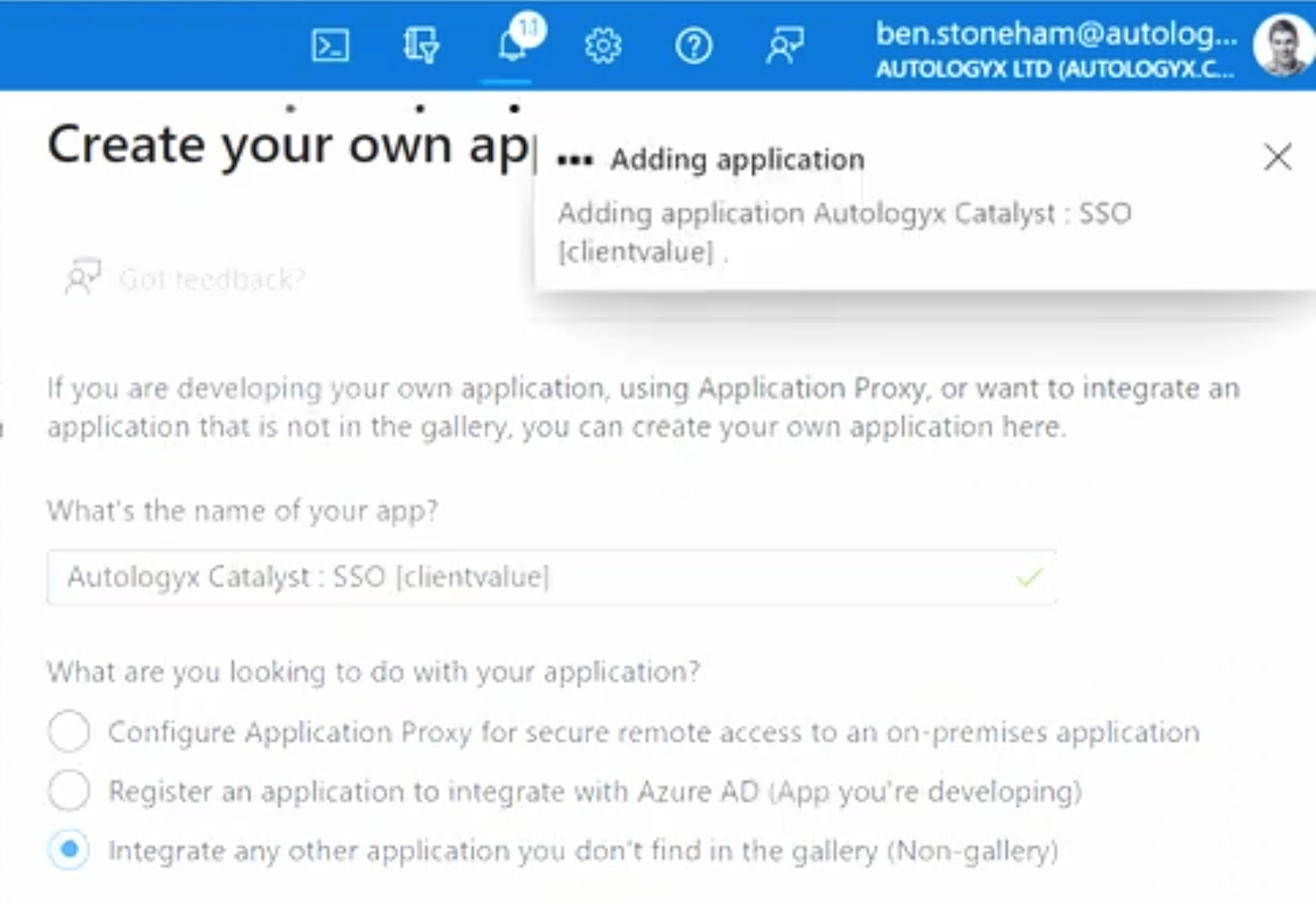Viewport: 1316px width, 904px height.
Task: Click the green validation checkmark
Action: click(x=1030, y=577)
